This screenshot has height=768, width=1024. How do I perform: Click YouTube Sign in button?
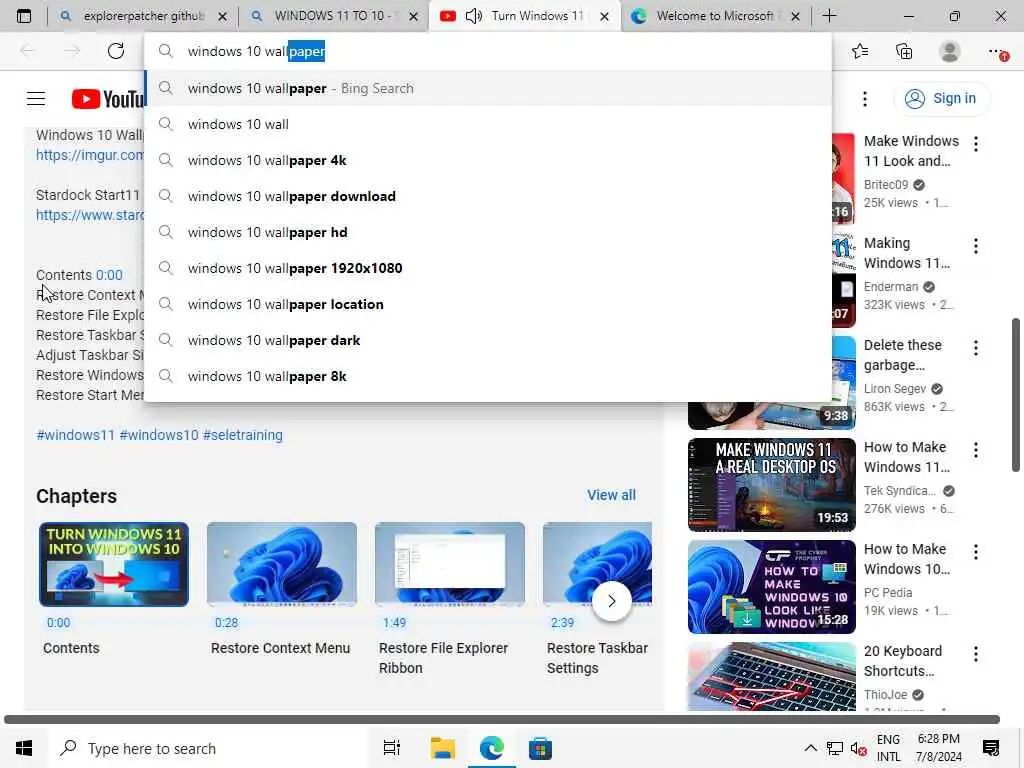(941, 99)
